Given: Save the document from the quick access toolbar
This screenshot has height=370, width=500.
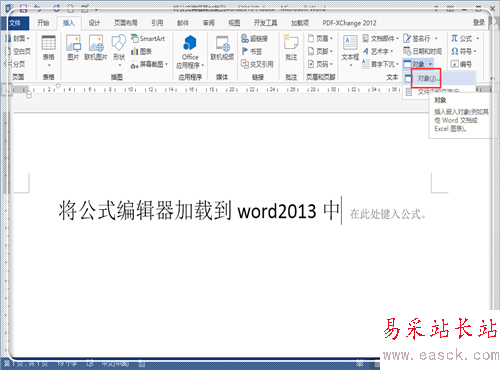Looking at the screenshot, I should pyautogui.click(x=23, y=8).
